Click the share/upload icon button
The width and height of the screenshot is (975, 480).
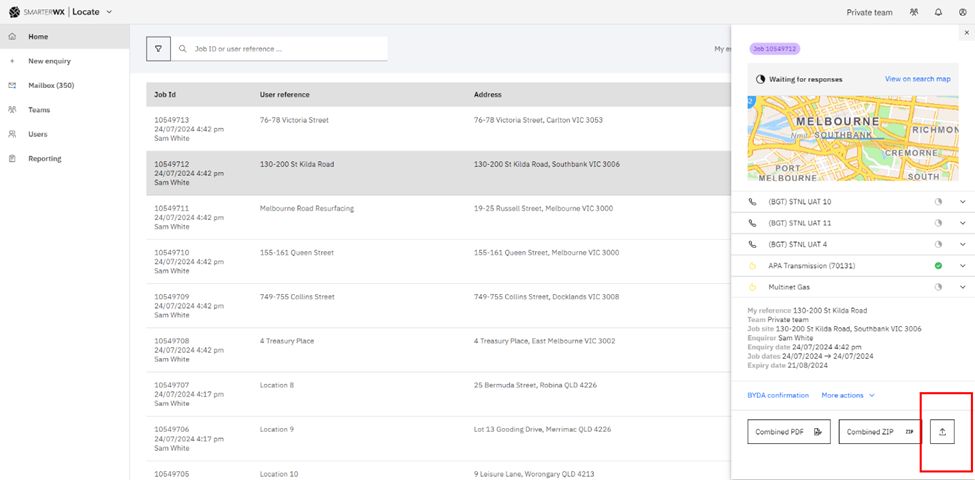[942, 432]
